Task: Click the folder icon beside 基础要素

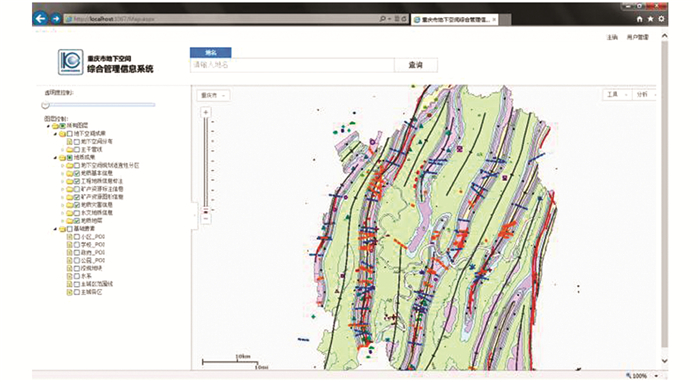Action: pos(62,229)
